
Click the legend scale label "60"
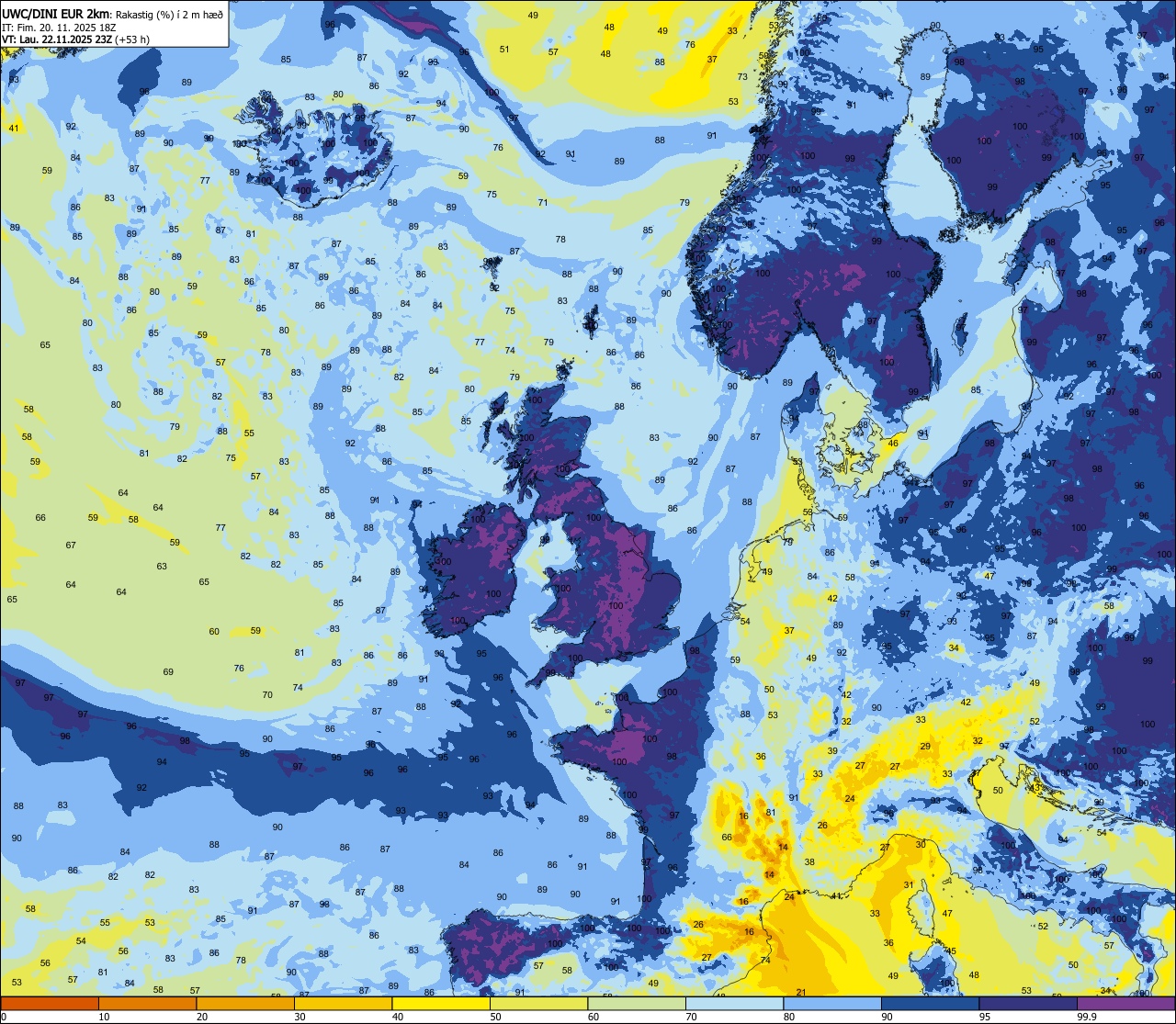click(594, 1017)
